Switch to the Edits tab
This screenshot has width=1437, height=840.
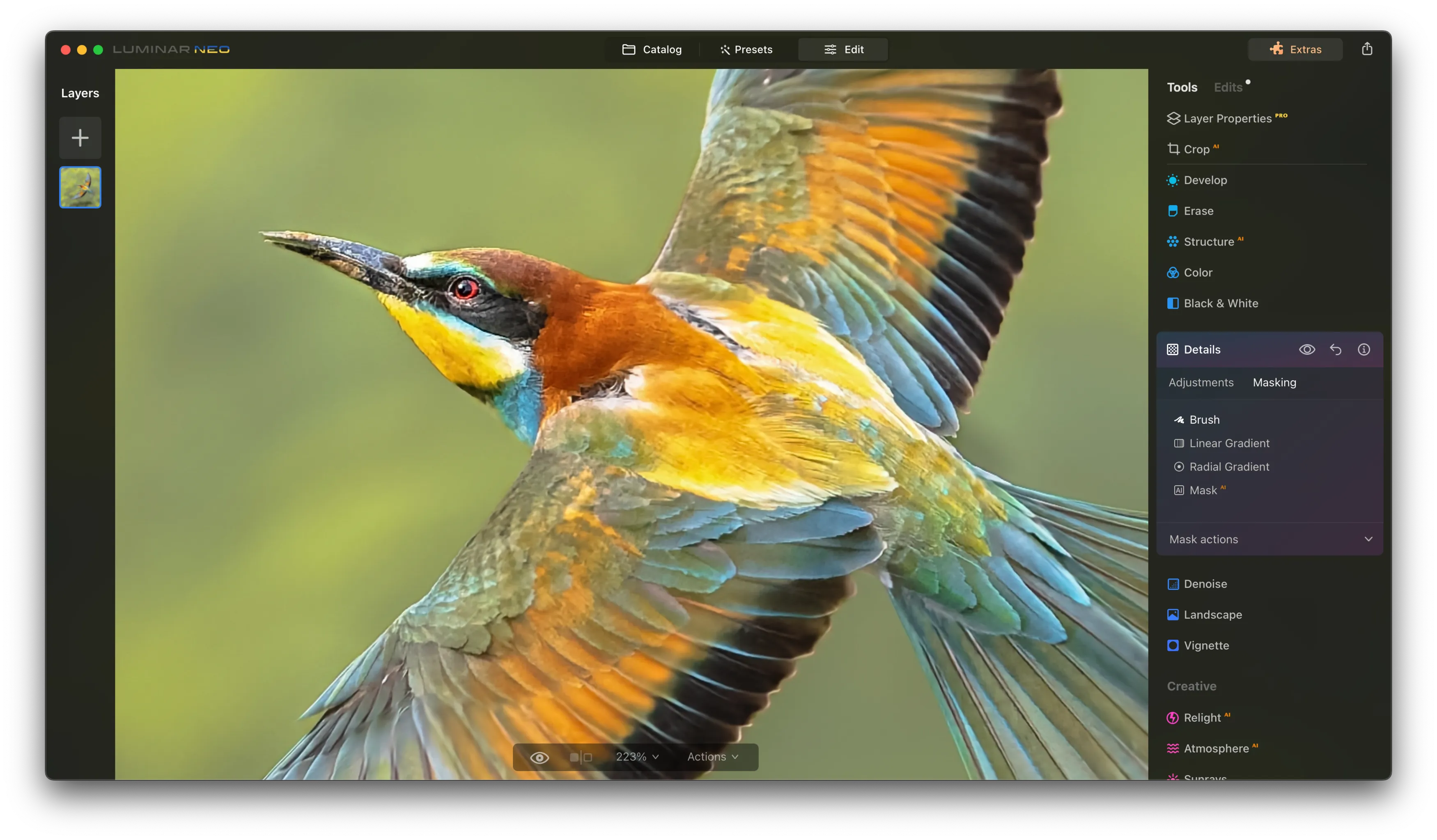(1228, 87)
